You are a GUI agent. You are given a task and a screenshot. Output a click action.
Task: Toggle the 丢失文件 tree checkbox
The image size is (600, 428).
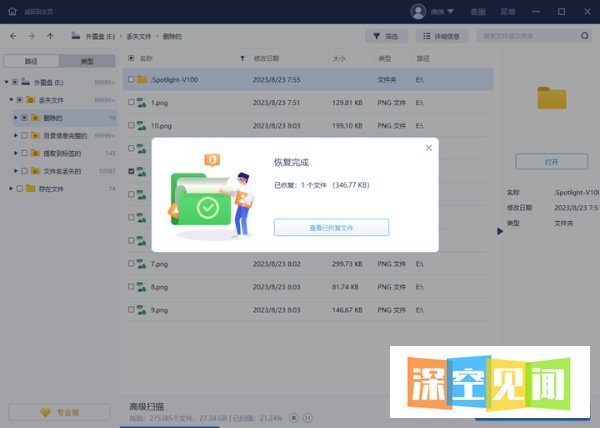(20, 100)
